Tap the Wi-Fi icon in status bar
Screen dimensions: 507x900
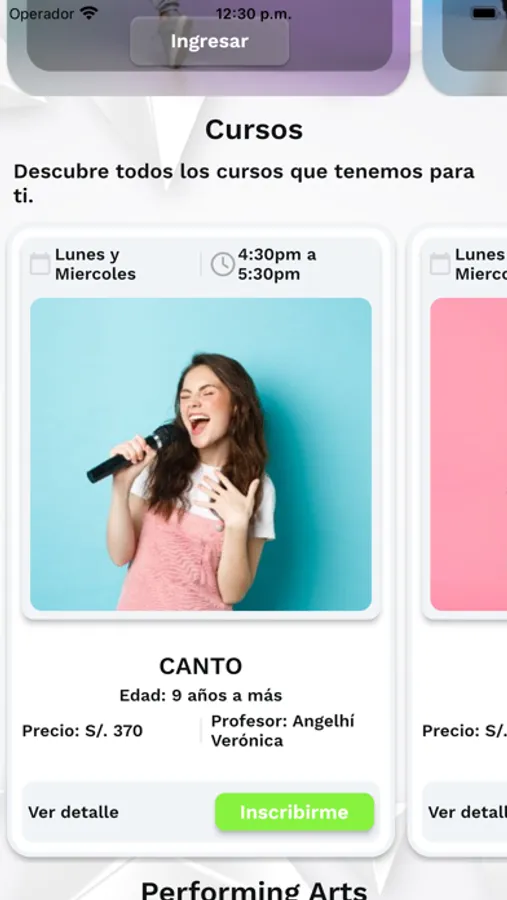(89, 13)
